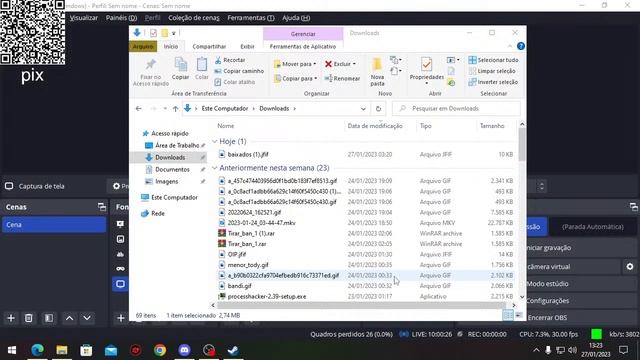The image size is (640, 360).
Task: Sort by Data de modificação column
Action: click(375, 126)
